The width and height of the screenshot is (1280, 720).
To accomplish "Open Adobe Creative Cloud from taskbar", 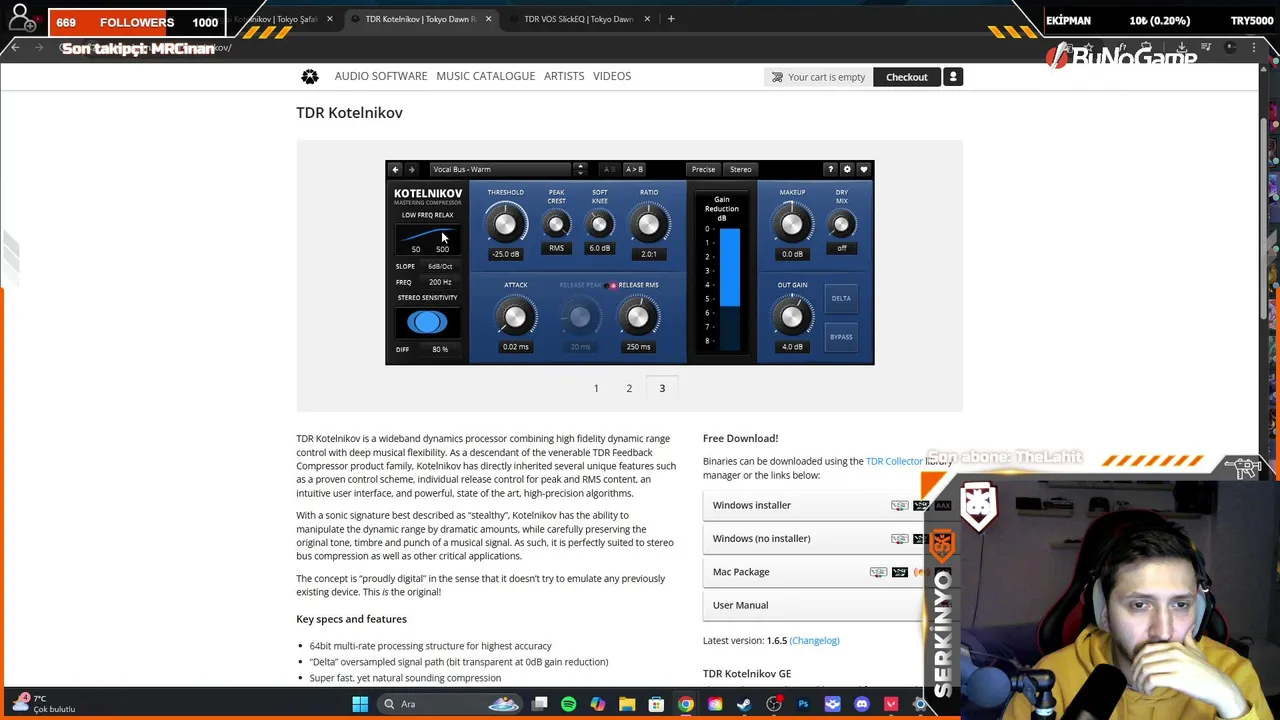I will click(x=715, y=704).
